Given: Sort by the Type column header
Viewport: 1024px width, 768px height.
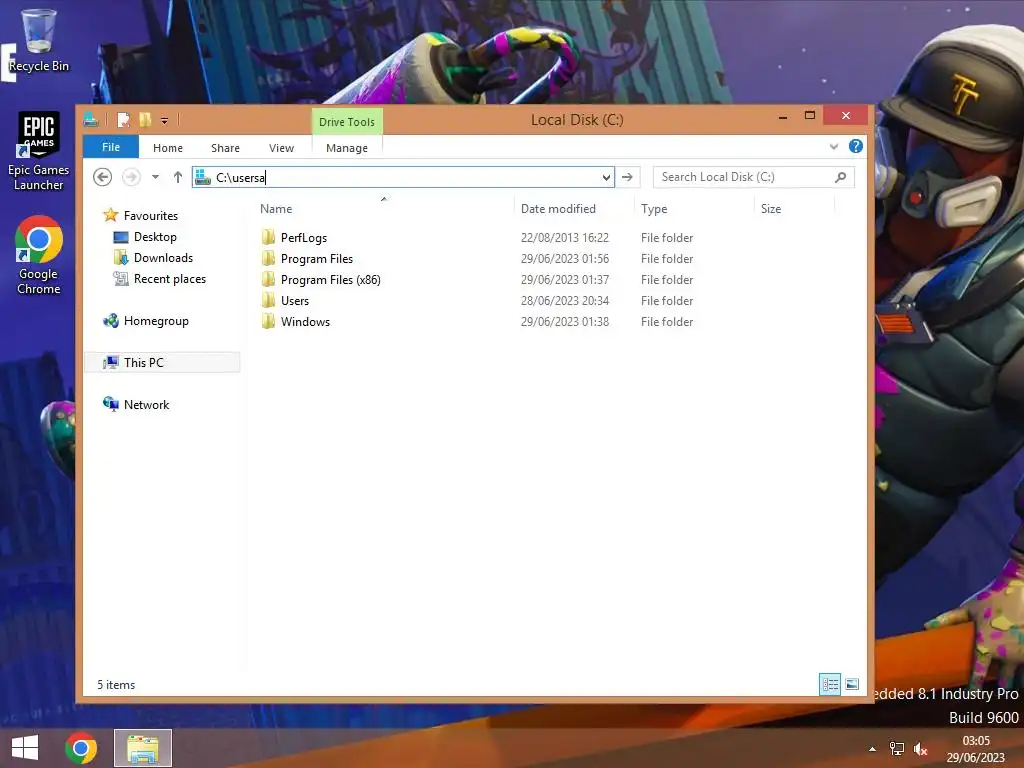Looking at the screenshot, I should click(x=654, y=208).
